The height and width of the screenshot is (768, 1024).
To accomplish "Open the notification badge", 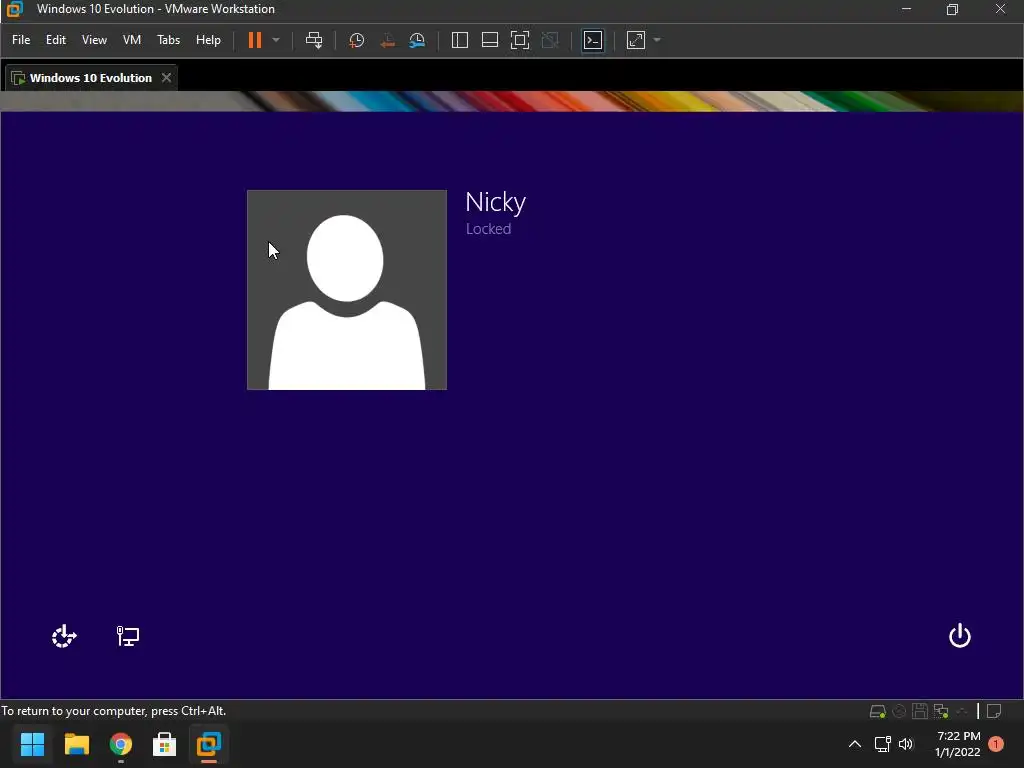I will point(996,744).
